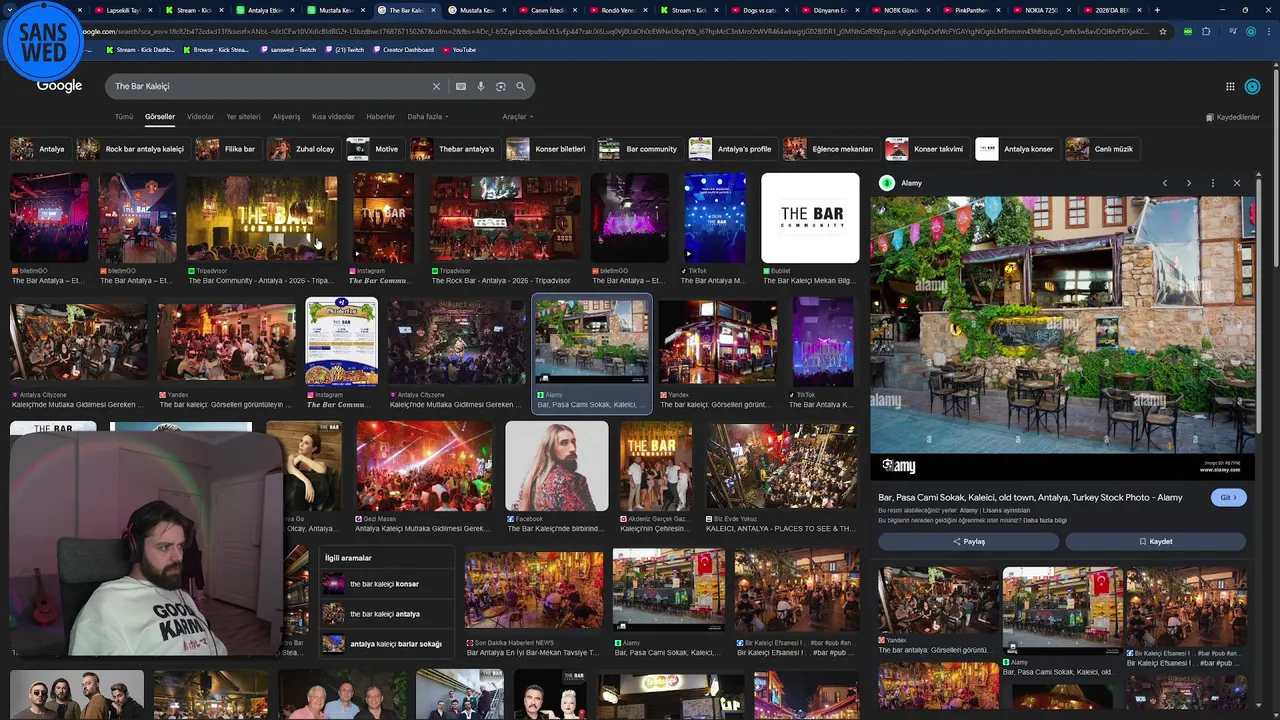
Task: Open the selected Alamy Pasa Cami Sokak thumbnail
Action: click(x=592, y=341)
